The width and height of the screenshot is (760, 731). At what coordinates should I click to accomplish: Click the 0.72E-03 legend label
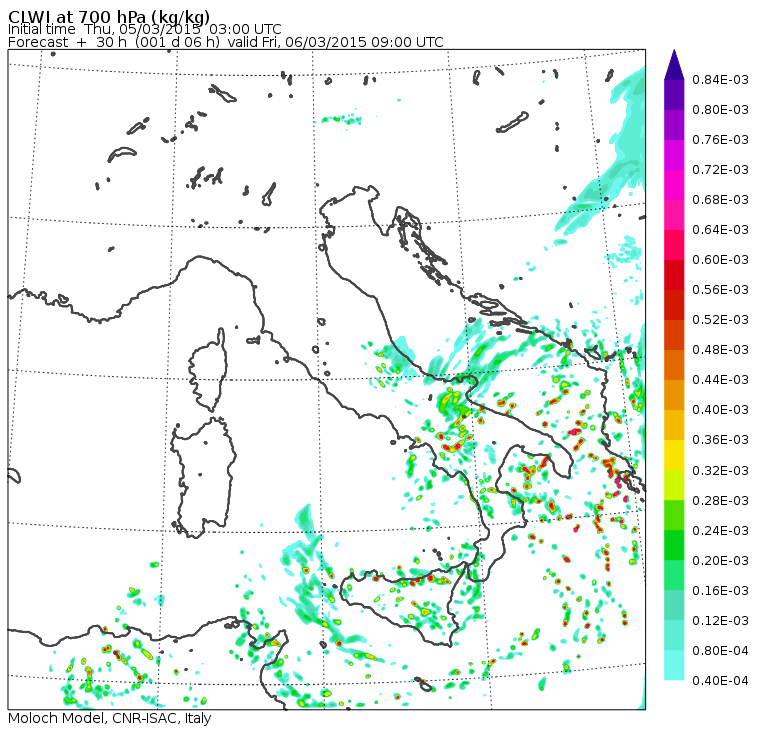(720, 170)
